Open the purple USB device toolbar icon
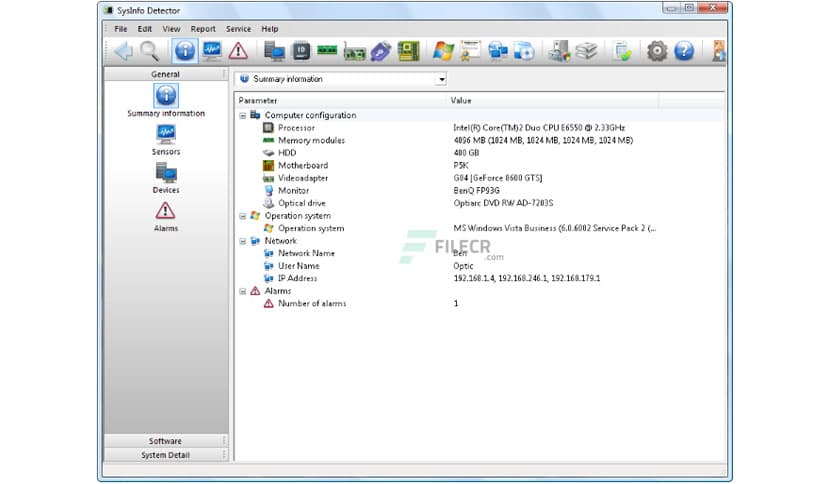 [381, 52]
